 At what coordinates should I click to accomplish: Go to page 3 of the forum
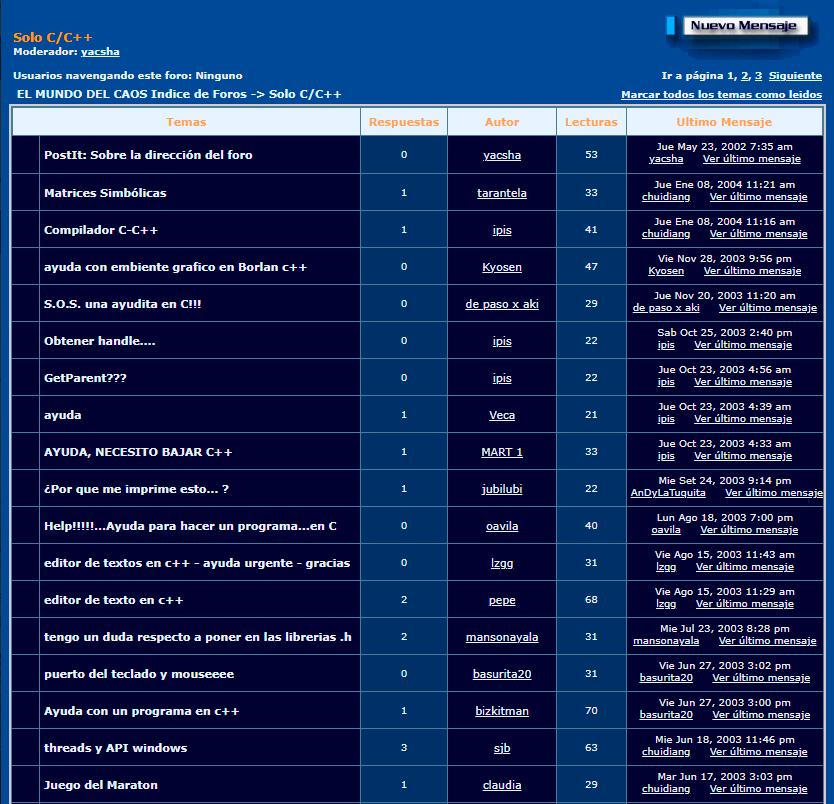coord(758,76)
